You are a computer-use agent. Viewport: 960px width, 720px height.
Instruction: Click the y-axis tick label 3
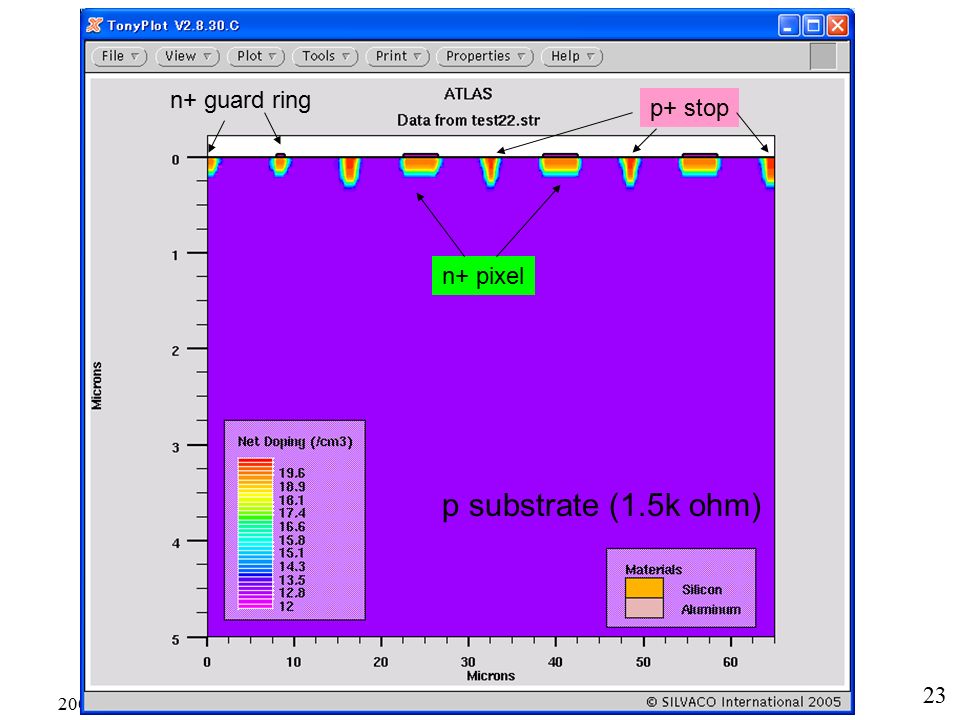(176, 448)
